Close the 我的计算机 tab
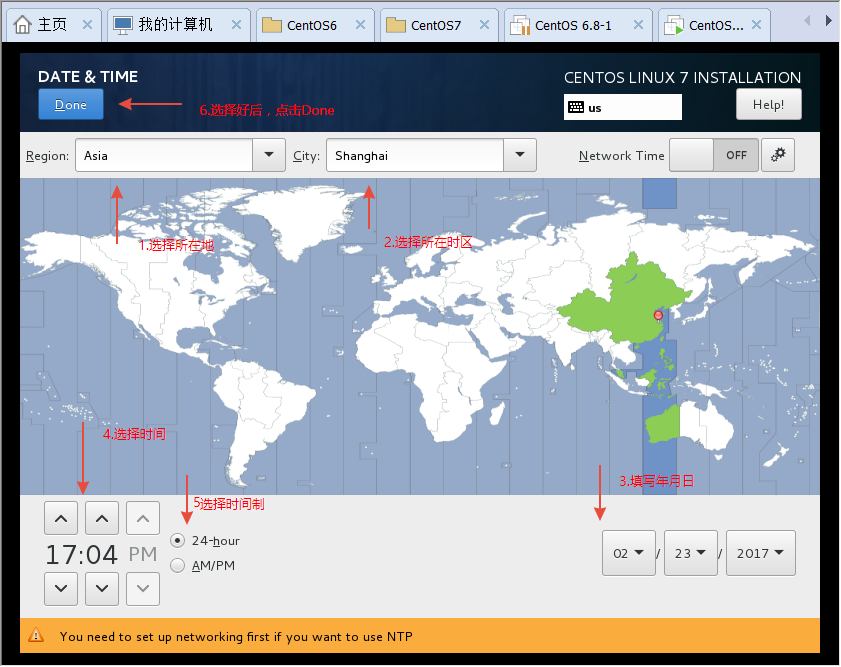The height and width of the screenshot is (667, 841). click(x=237, y=25)
